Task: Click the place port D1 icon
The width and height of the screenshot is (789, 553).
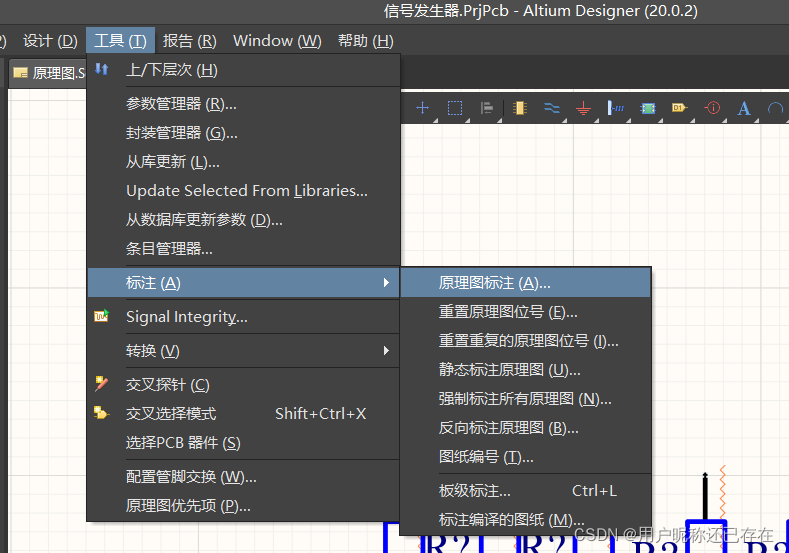Action: pos(679,107)
